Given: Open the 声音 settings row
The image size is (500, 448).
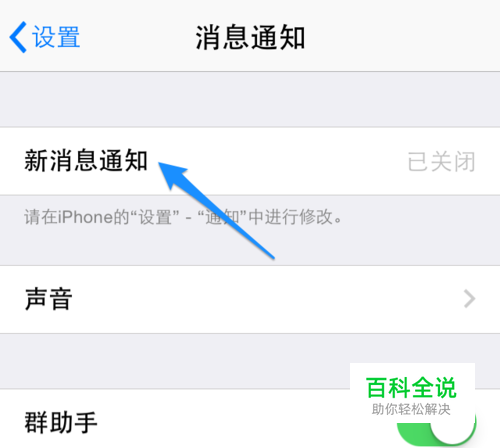Looking at the screenshot, I should point(250,299).
